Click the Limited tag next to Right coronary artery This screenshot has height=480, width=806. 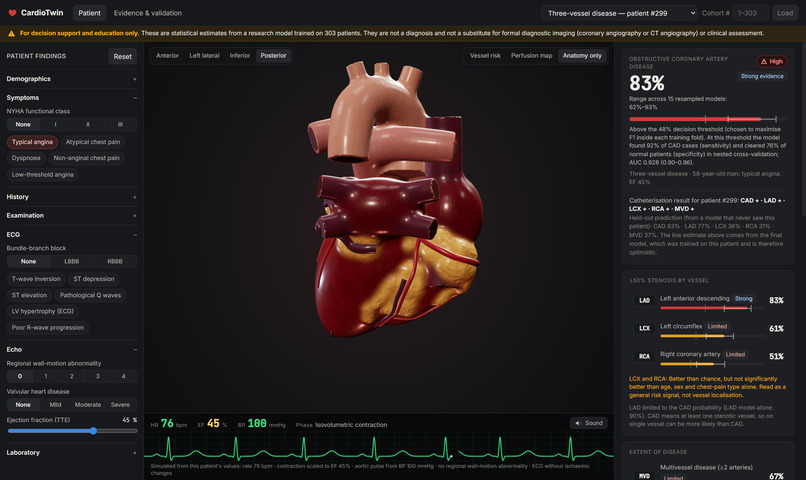click(735, 354)
